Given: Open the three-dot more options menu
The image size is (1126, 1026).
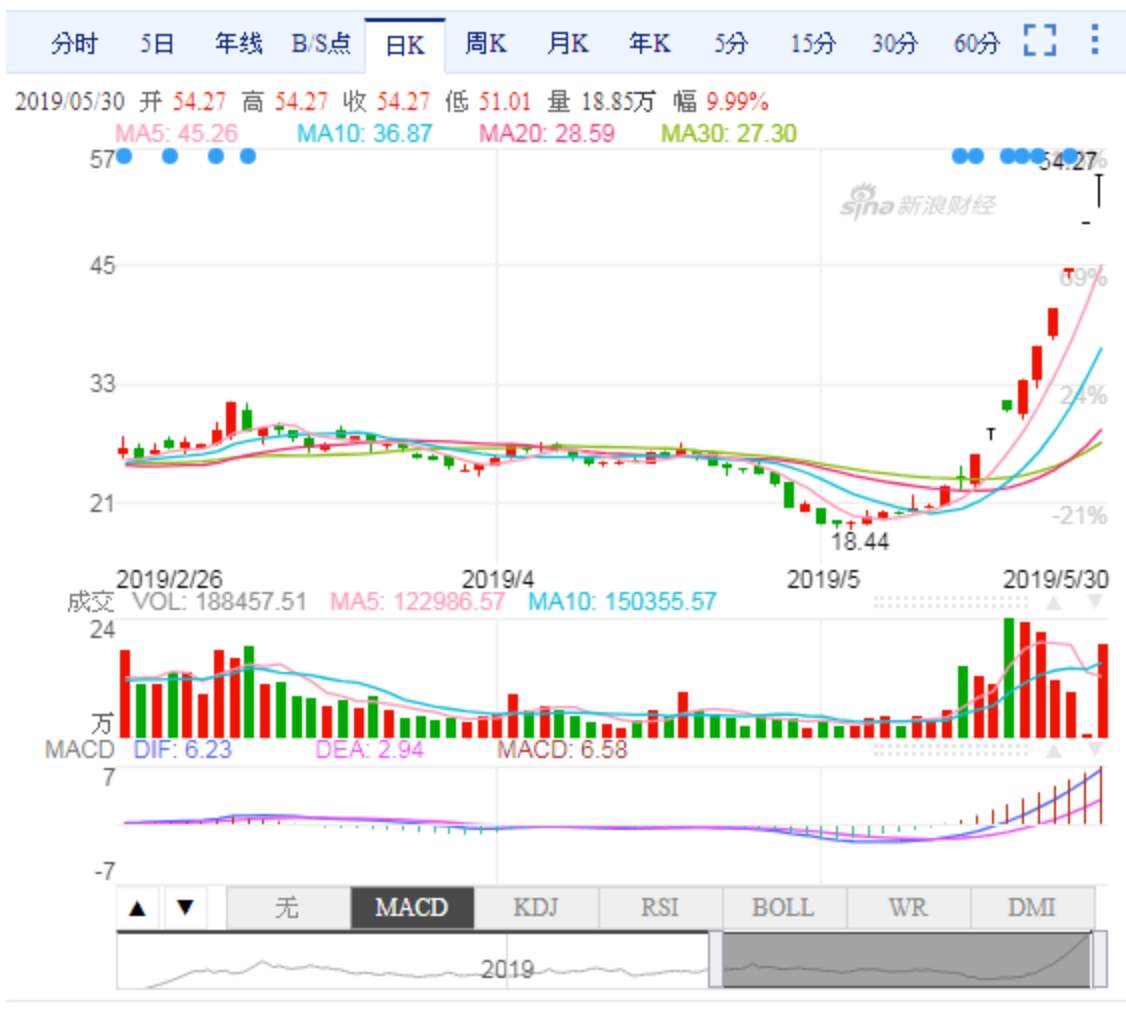Looking at the screenshot, I should click(1093, 41).
